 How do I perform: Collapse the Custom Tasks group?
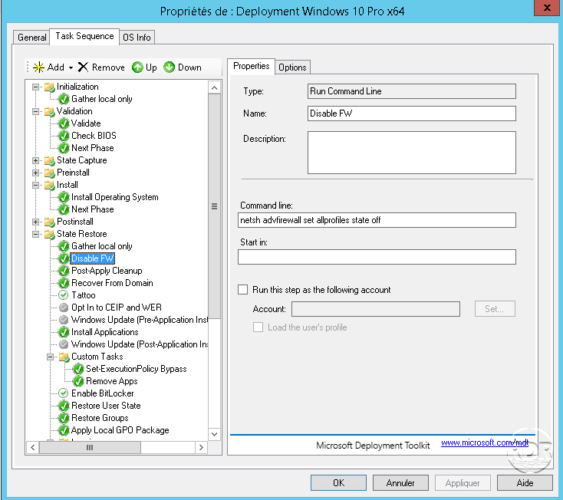coord(50,357)
